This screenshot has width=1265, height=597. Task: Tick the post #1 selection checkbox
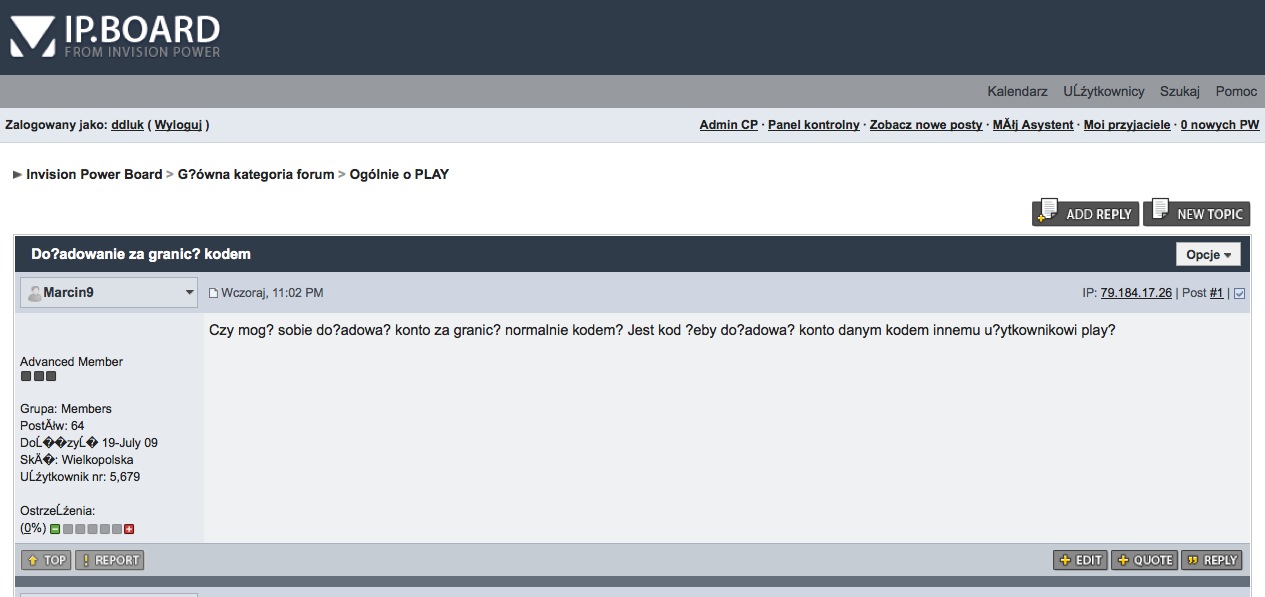point(1240,293)
